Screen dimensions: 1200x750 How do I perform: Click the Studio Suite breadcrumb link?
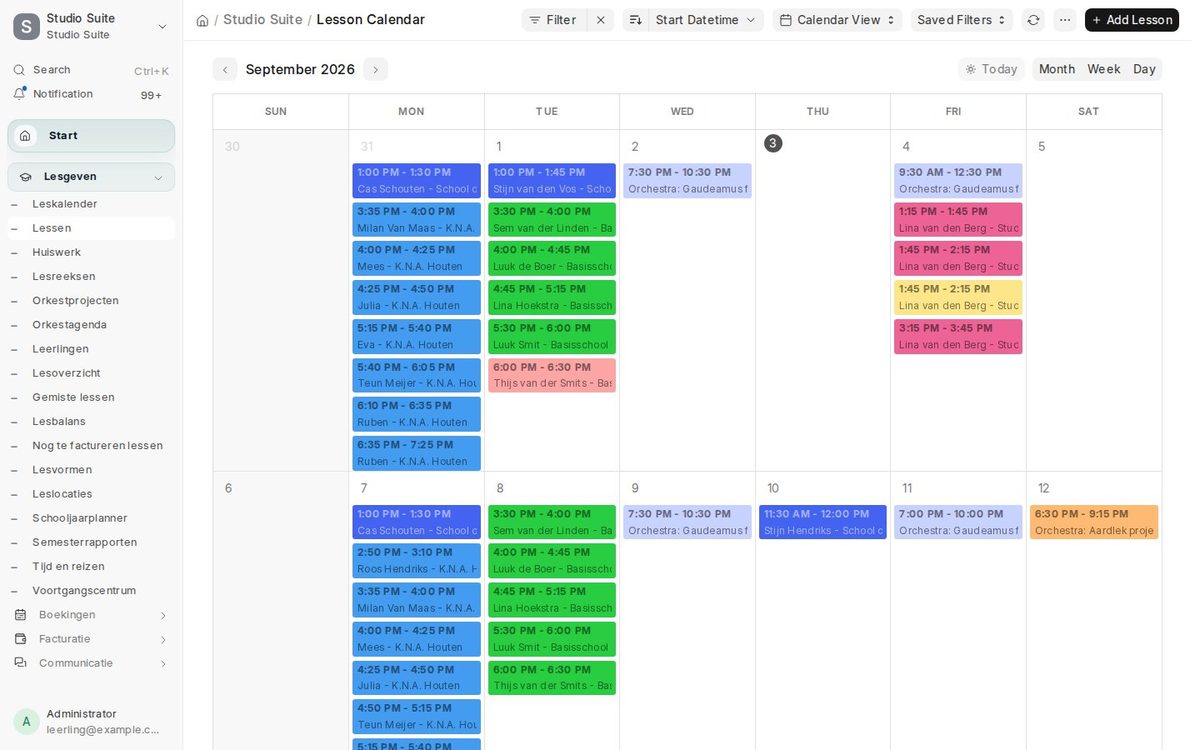tap(262, 20)
